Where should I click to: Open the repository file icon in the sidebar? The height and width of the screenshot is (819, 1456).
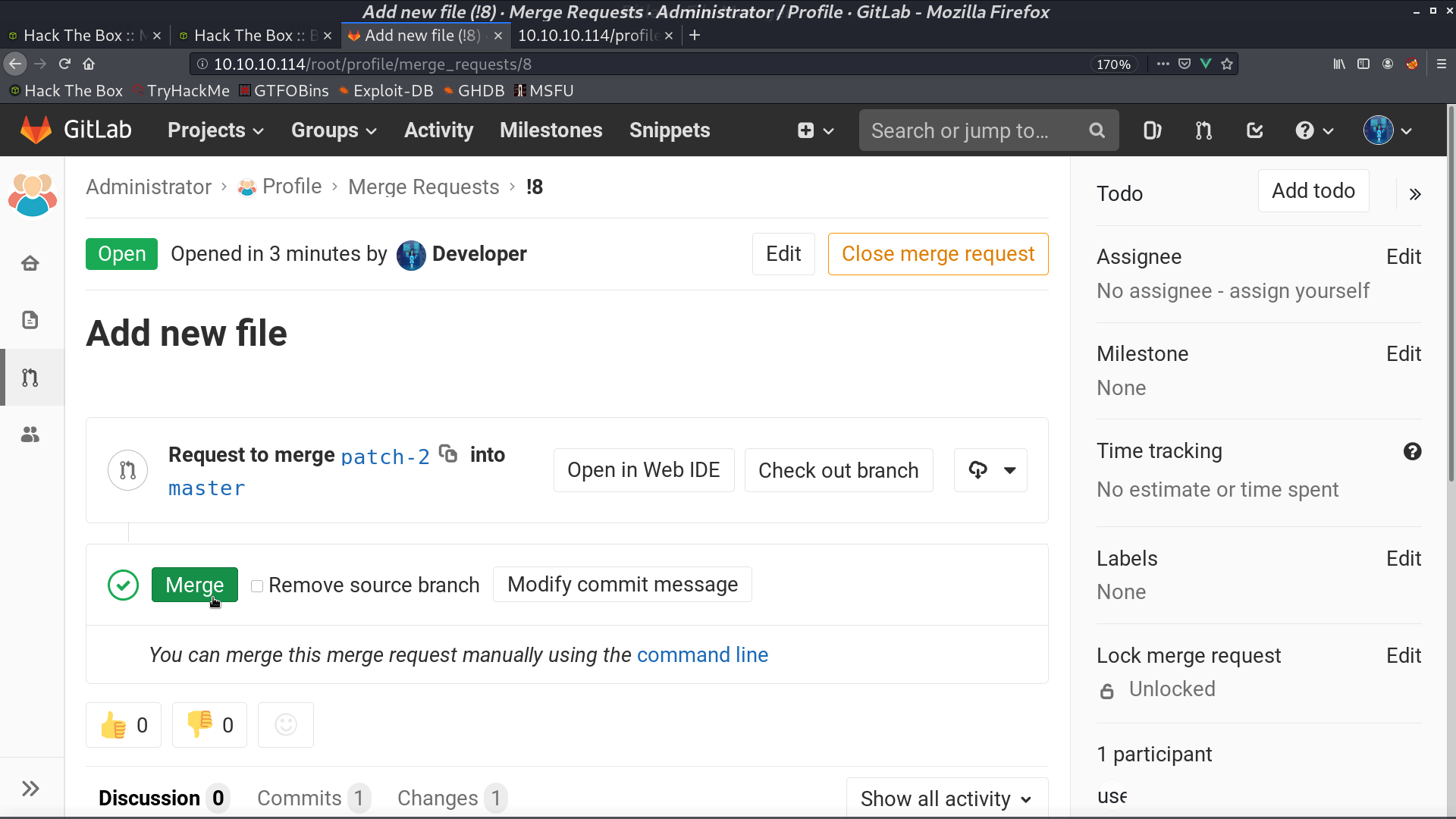(x=30, y=320)
